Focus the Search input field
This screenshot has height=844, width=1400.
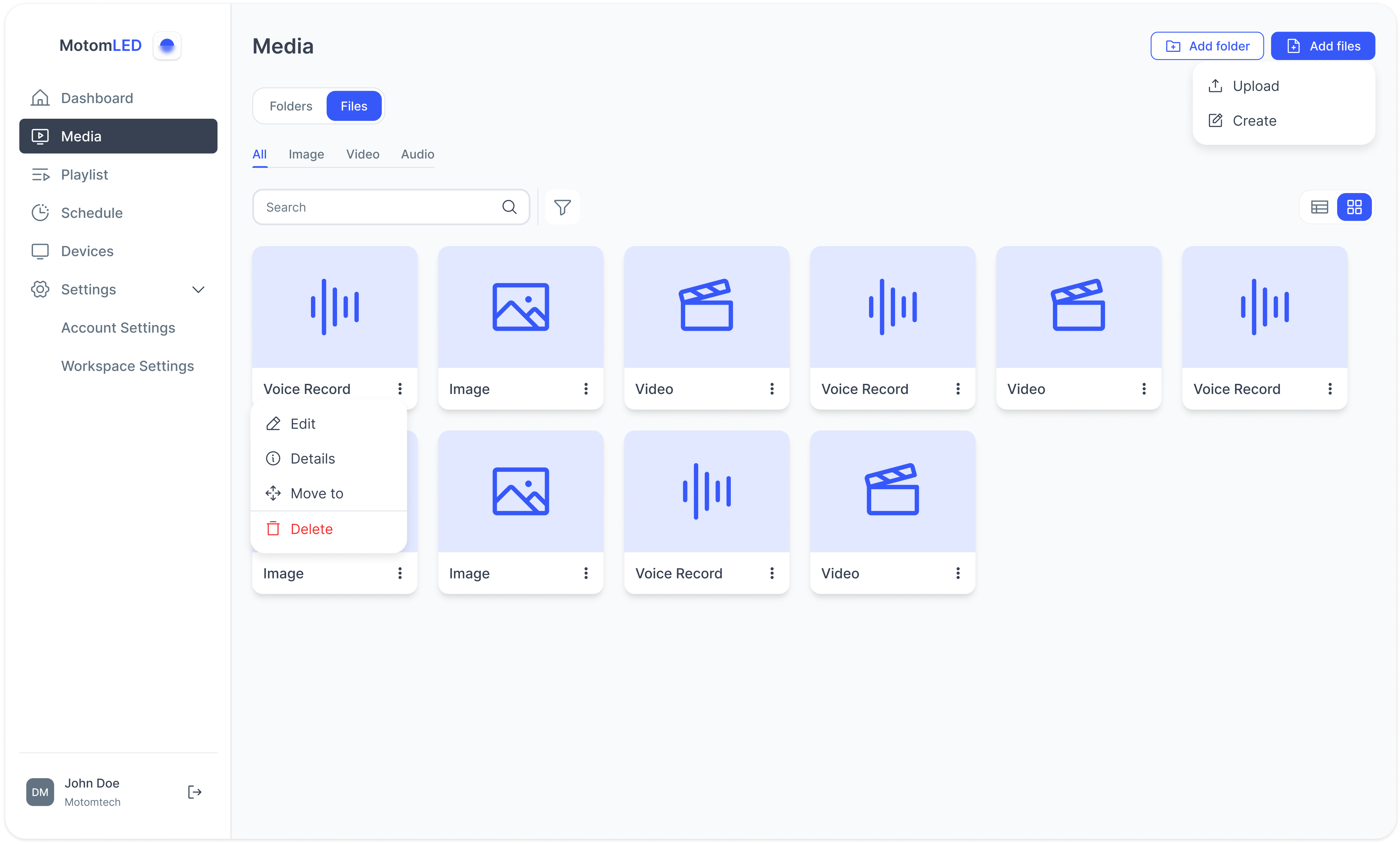pos(391,207)
